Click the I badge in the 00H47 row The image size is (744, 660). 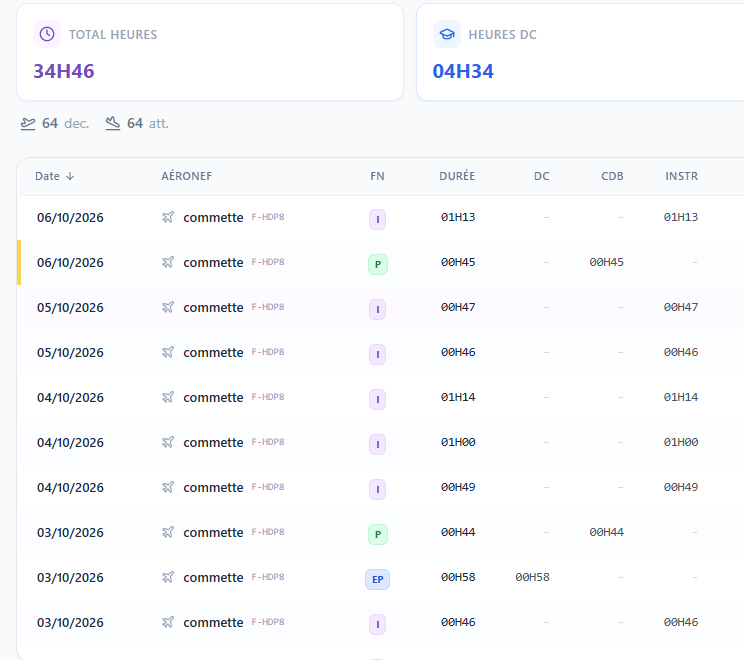click(378, 309)
